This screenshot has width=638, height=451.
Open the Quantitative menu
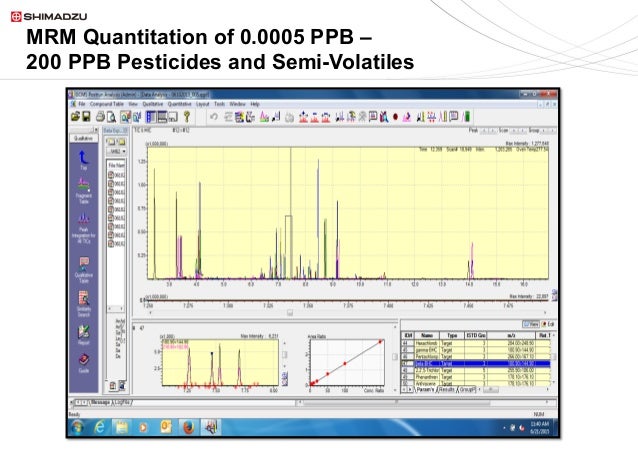tap(180, 103)
